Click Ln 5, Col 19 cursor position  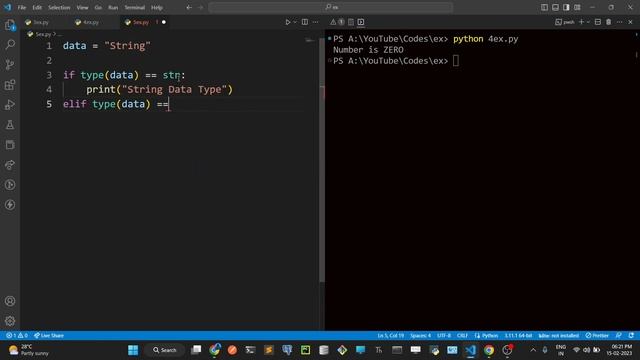(391, 336)
